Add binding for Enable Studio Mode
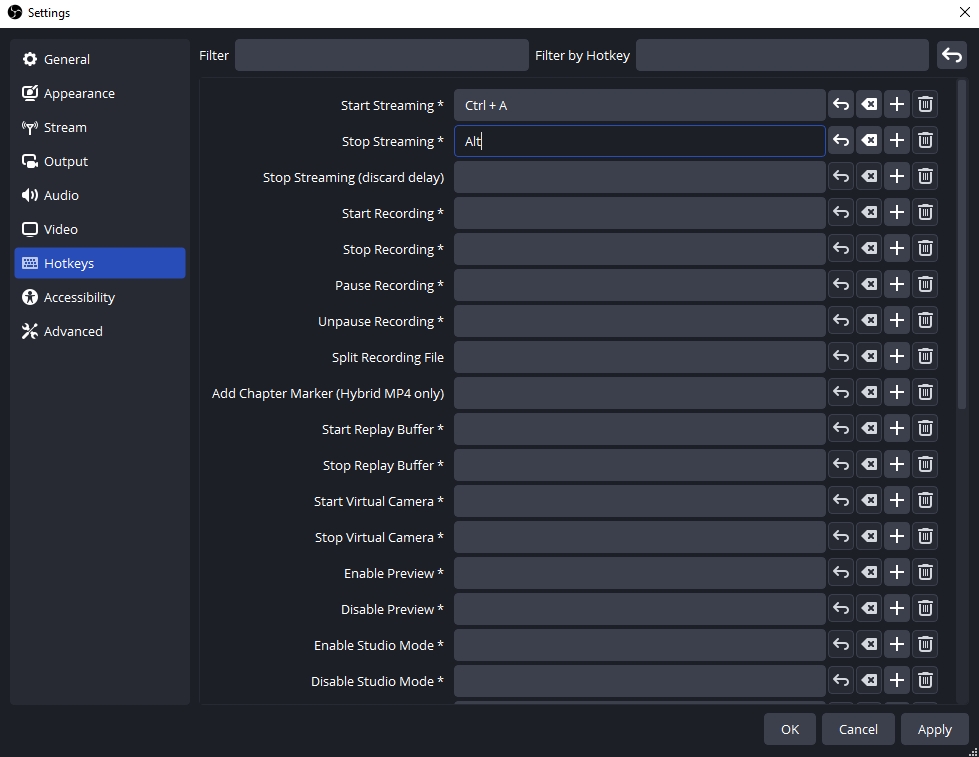 [x=897, y=645]
